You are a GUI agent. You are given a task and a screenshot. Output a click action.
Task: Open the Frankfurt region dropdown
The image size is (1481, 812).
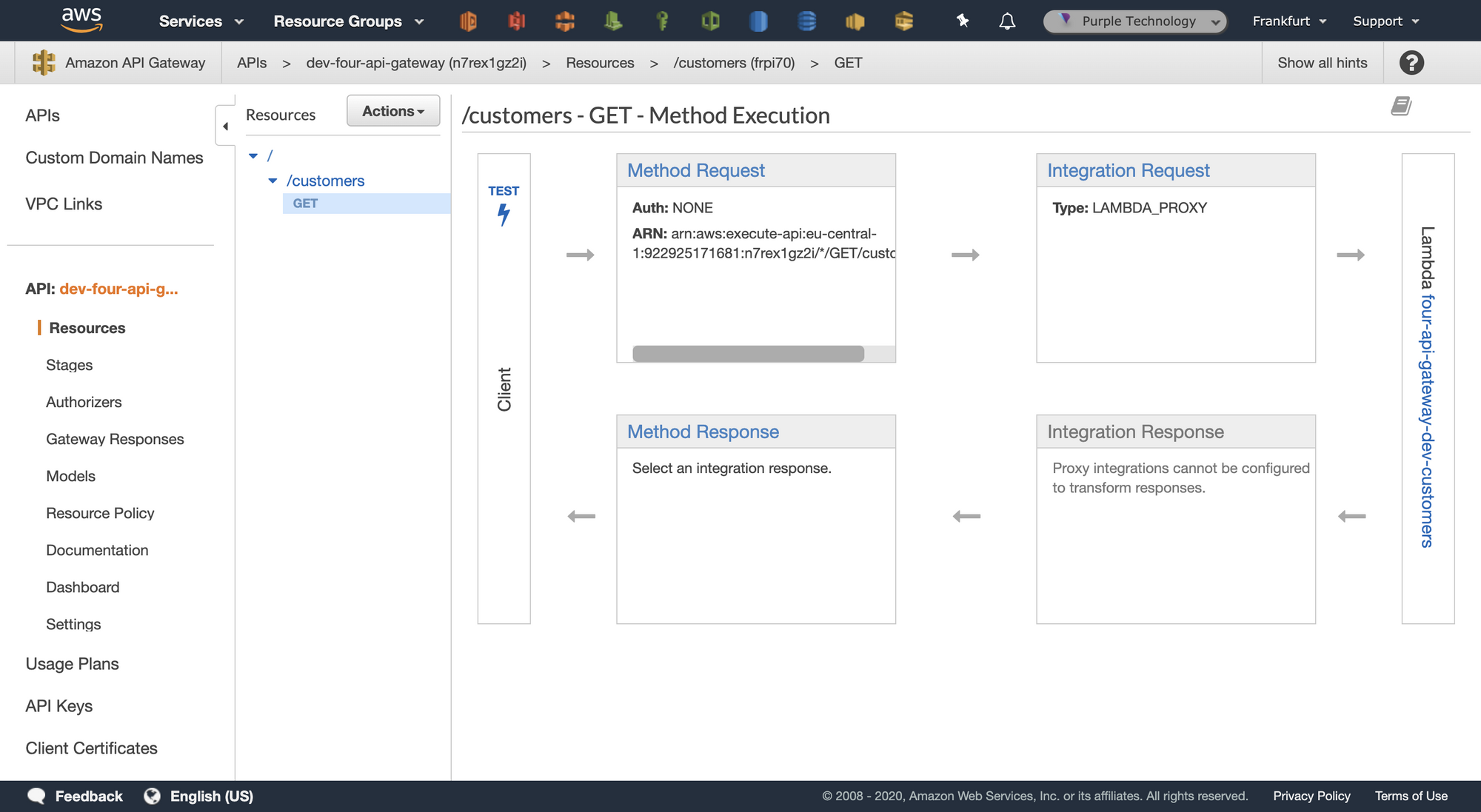tap(1289, 21)
